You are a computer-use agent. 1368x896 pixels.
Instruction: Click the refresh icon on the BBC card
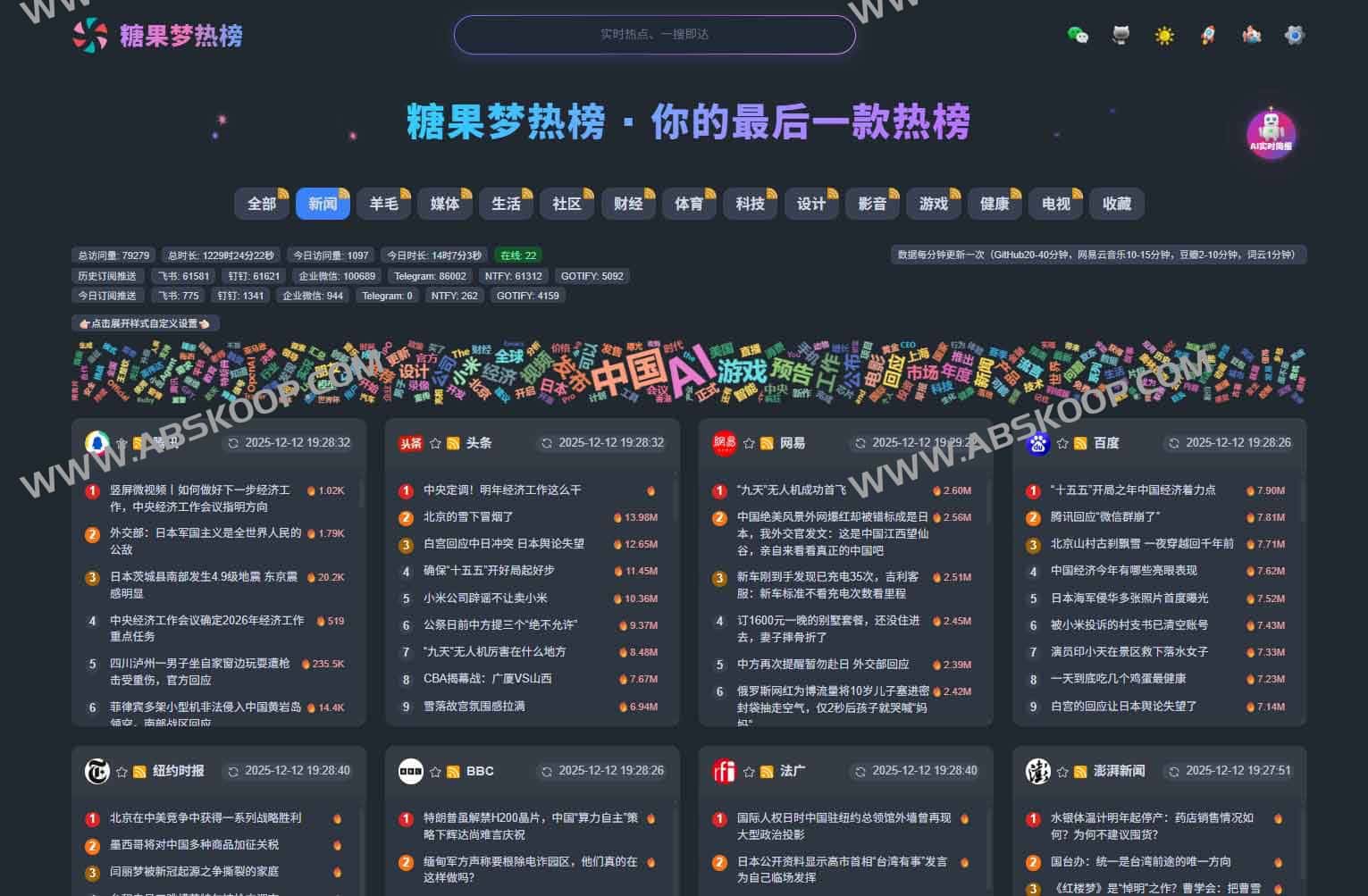pos(545,770)
